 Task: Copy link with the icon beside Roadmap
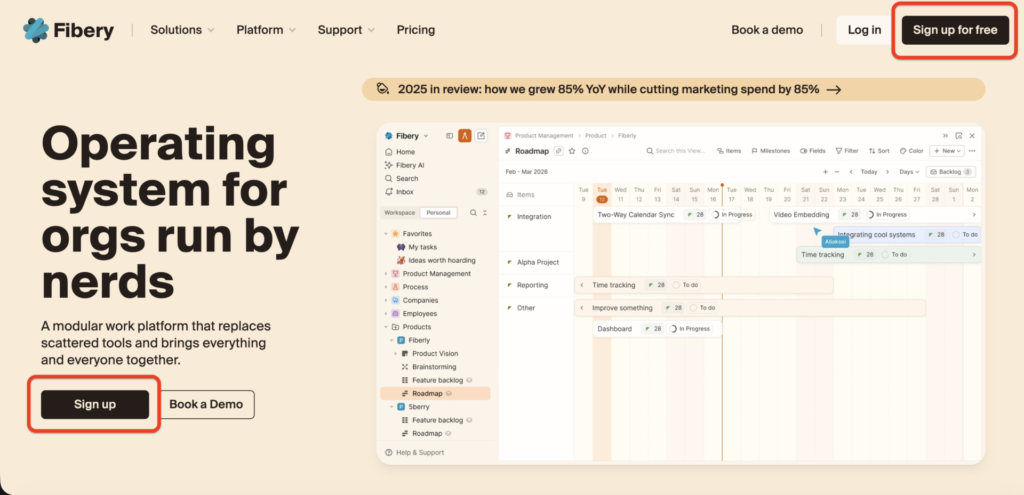558,151
